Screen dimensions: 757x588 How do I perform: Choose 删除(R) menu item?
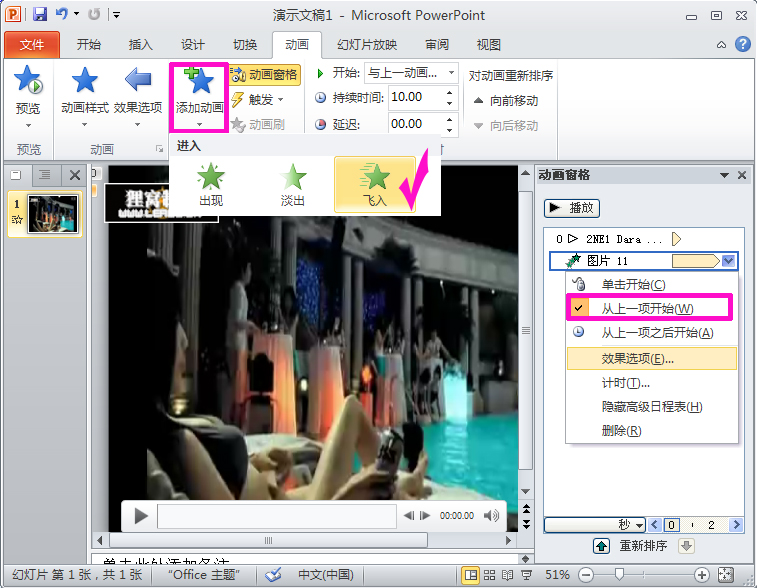(652, 431)
